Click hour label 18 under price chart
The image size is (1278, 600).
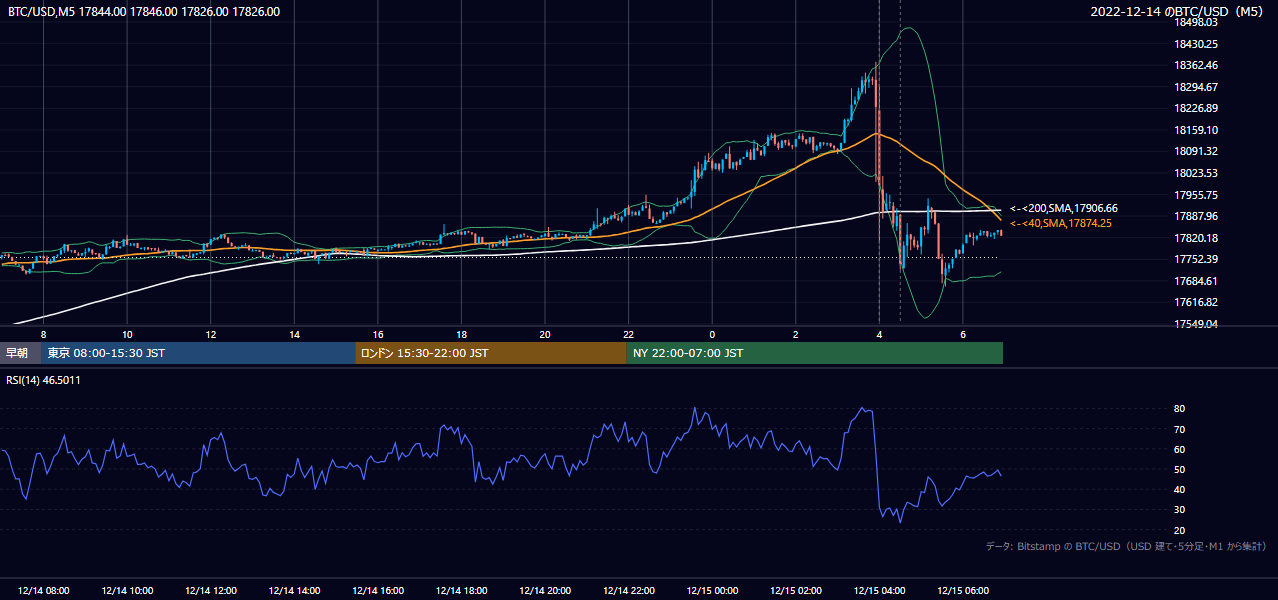click(461, 334)
